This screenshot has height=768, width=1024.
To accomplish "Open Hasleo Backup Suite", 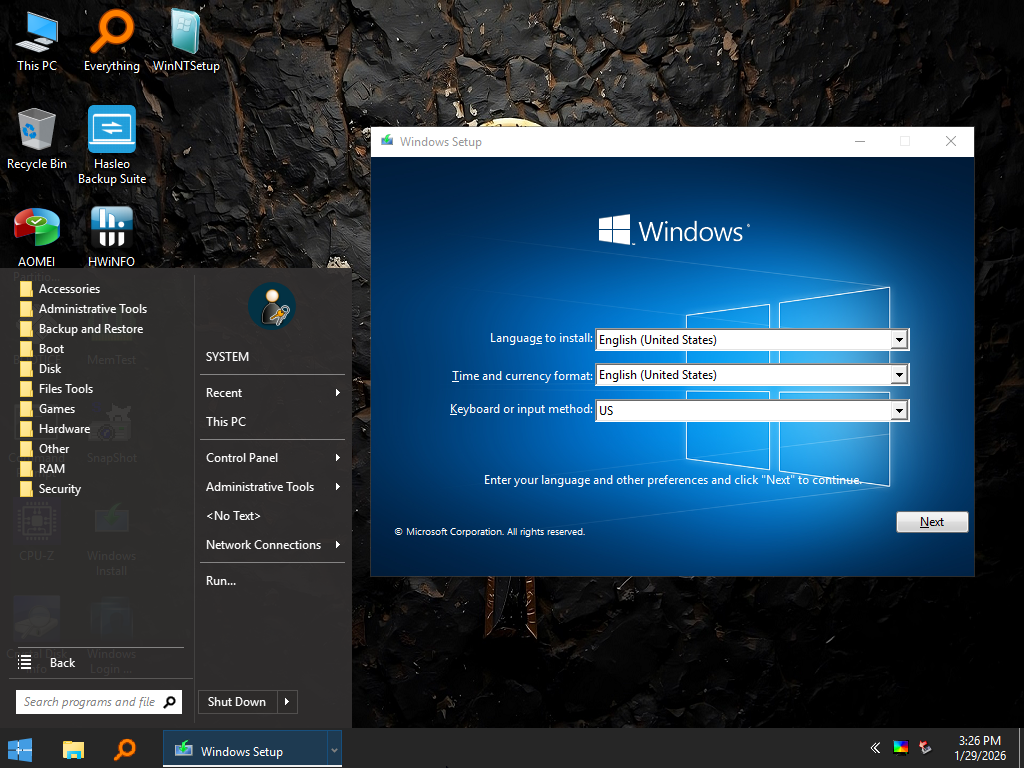I will (111, 130).
